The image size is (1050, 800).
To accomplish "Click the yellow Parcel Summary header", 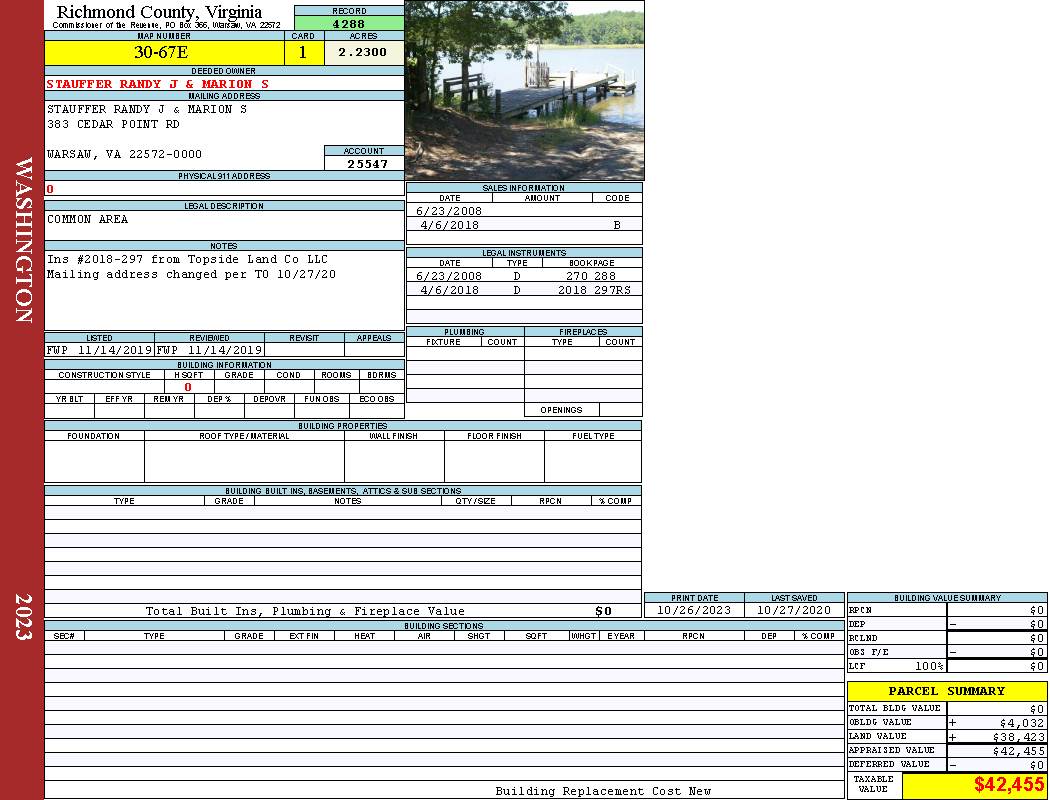I will (946, 691).
